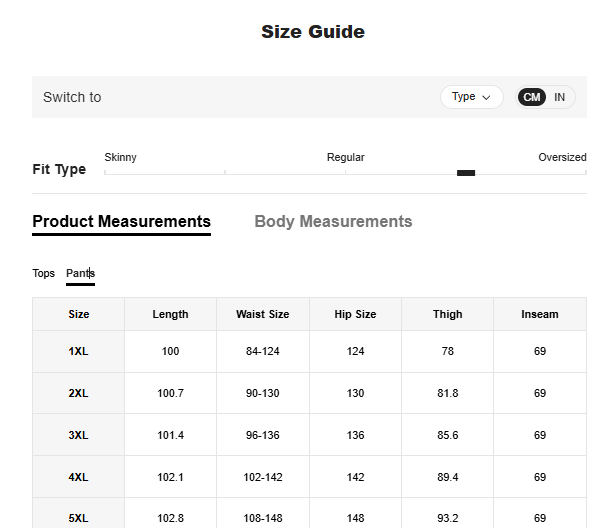The image size is (608, 528).
Task: Select the 3XL size row
Action: (79, 436)
